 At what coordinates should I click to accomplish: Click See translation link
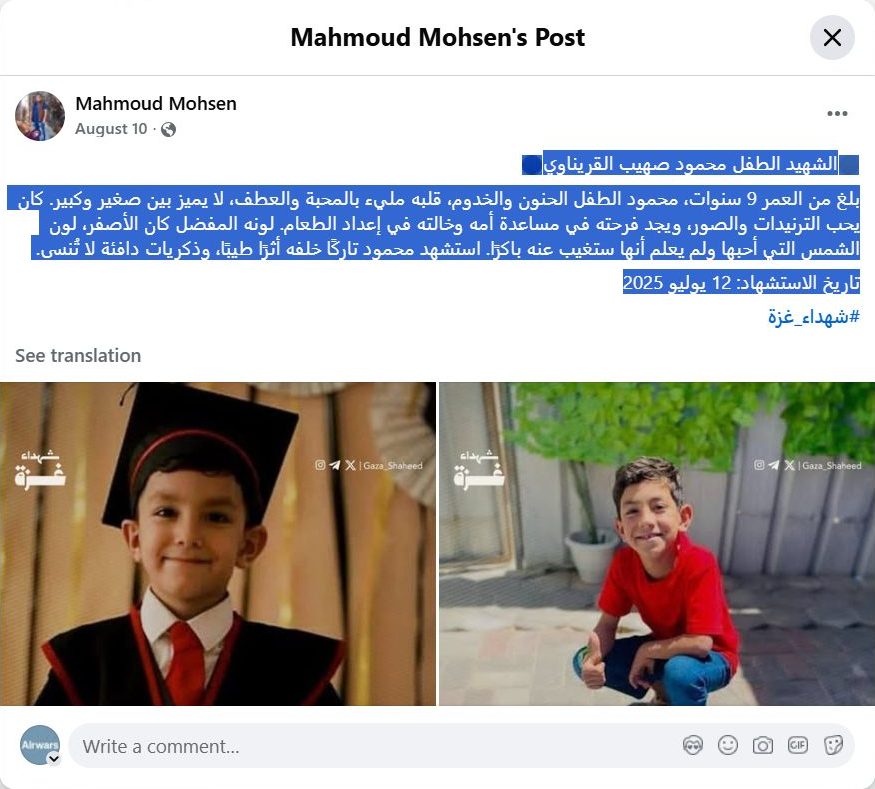pyautogui.click(x=78, y=355)
